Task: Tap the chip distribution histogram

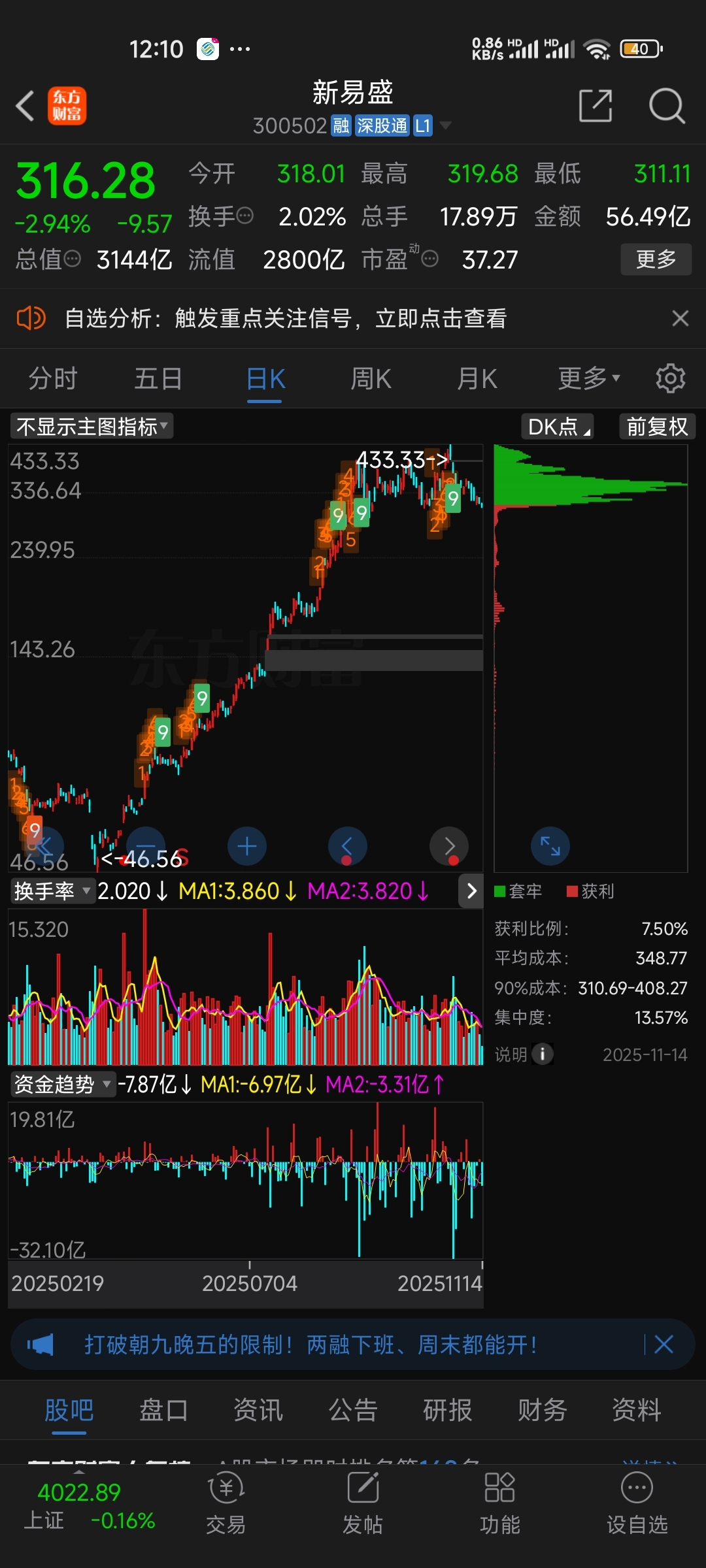Action: coord(591,658)
